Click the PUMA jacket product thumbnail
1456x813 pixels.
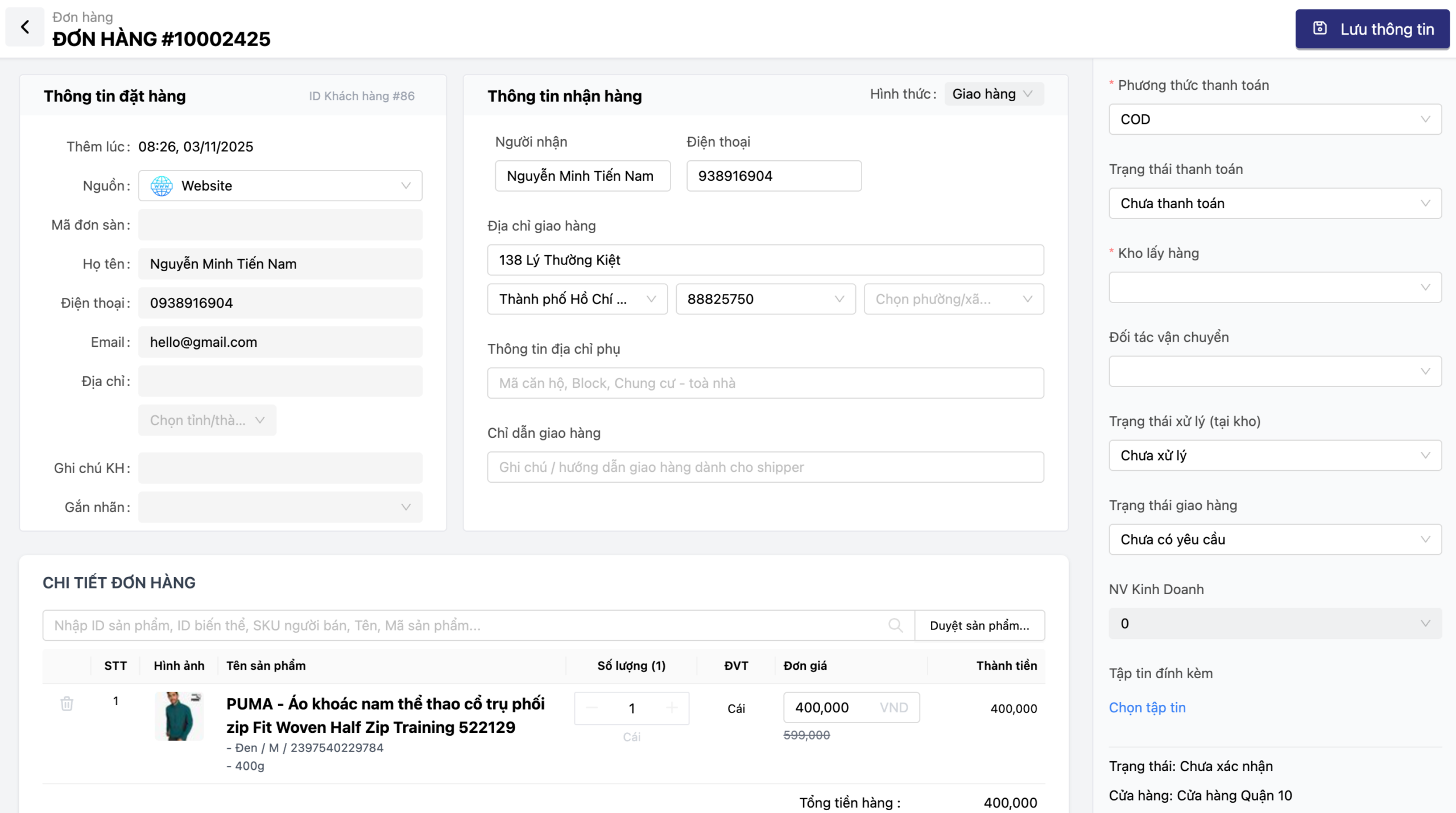click(179, 716)
